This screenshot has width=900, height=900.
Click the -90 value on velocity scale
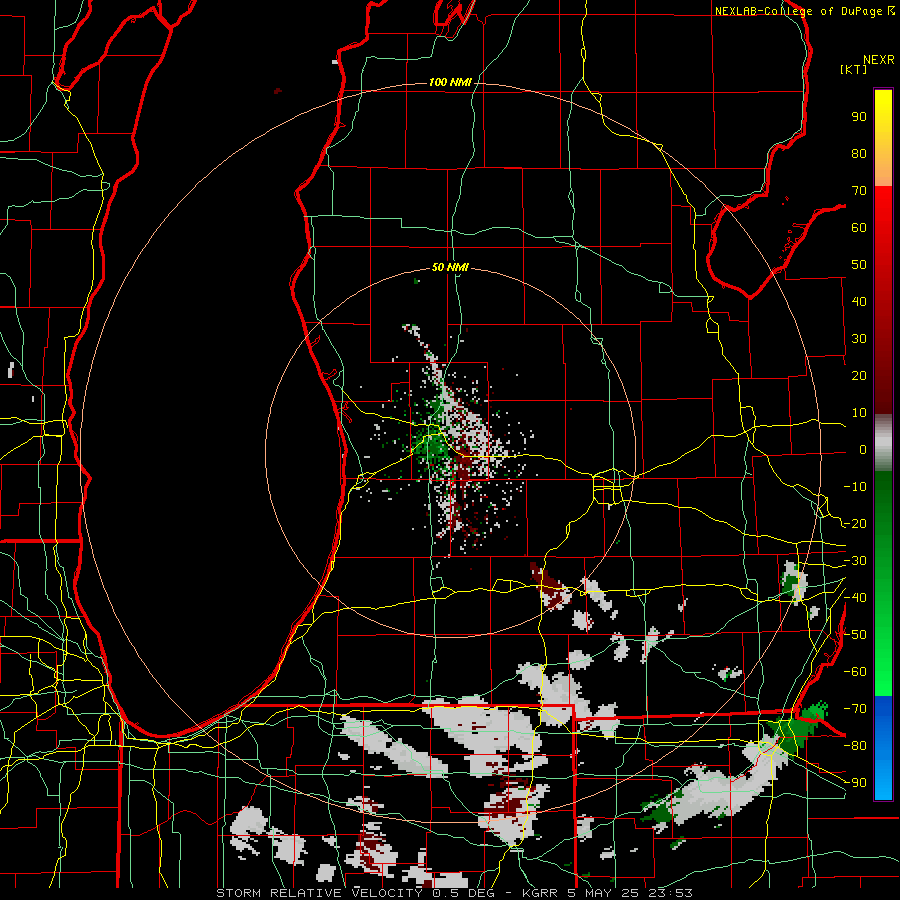pyautogui.click(x=855, y=783)
